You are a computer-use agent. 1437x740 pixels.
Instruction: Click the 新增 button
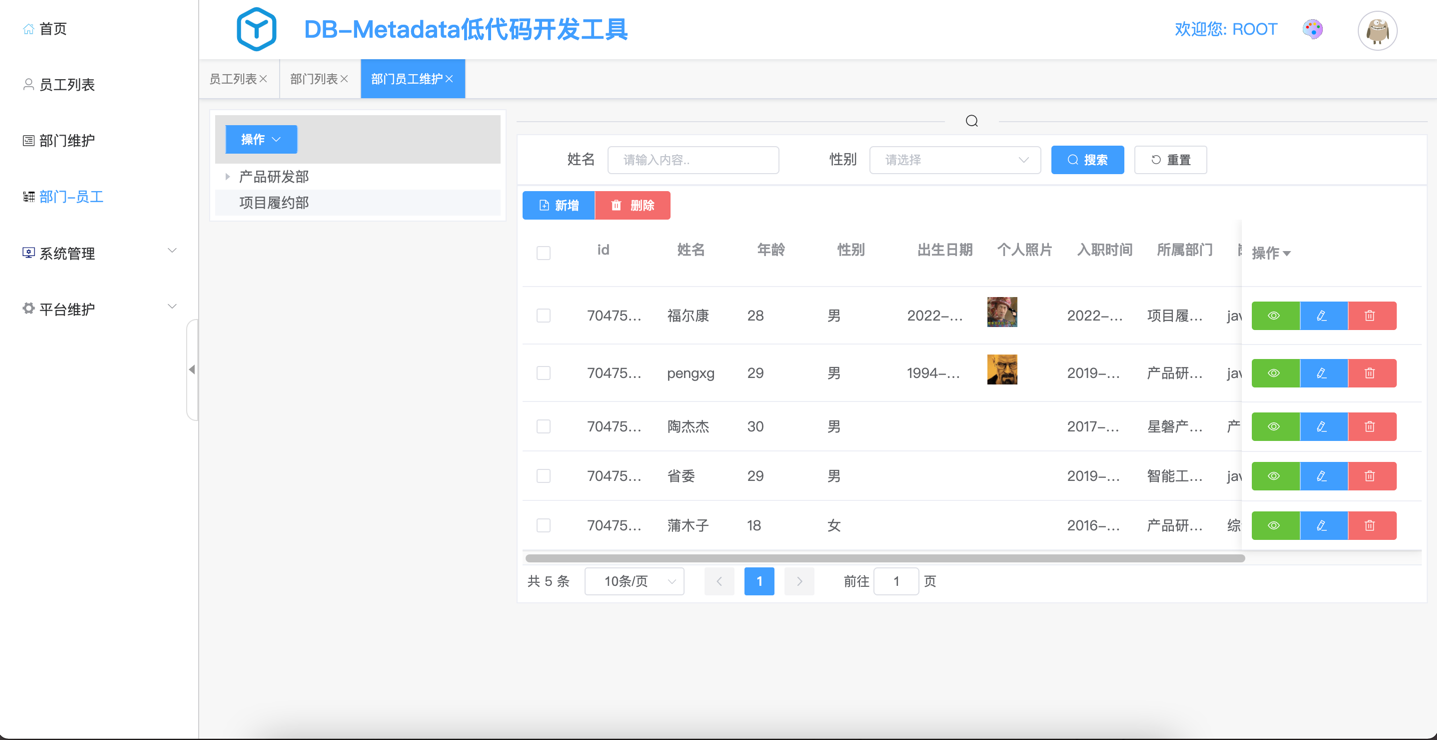pos(558,206)
